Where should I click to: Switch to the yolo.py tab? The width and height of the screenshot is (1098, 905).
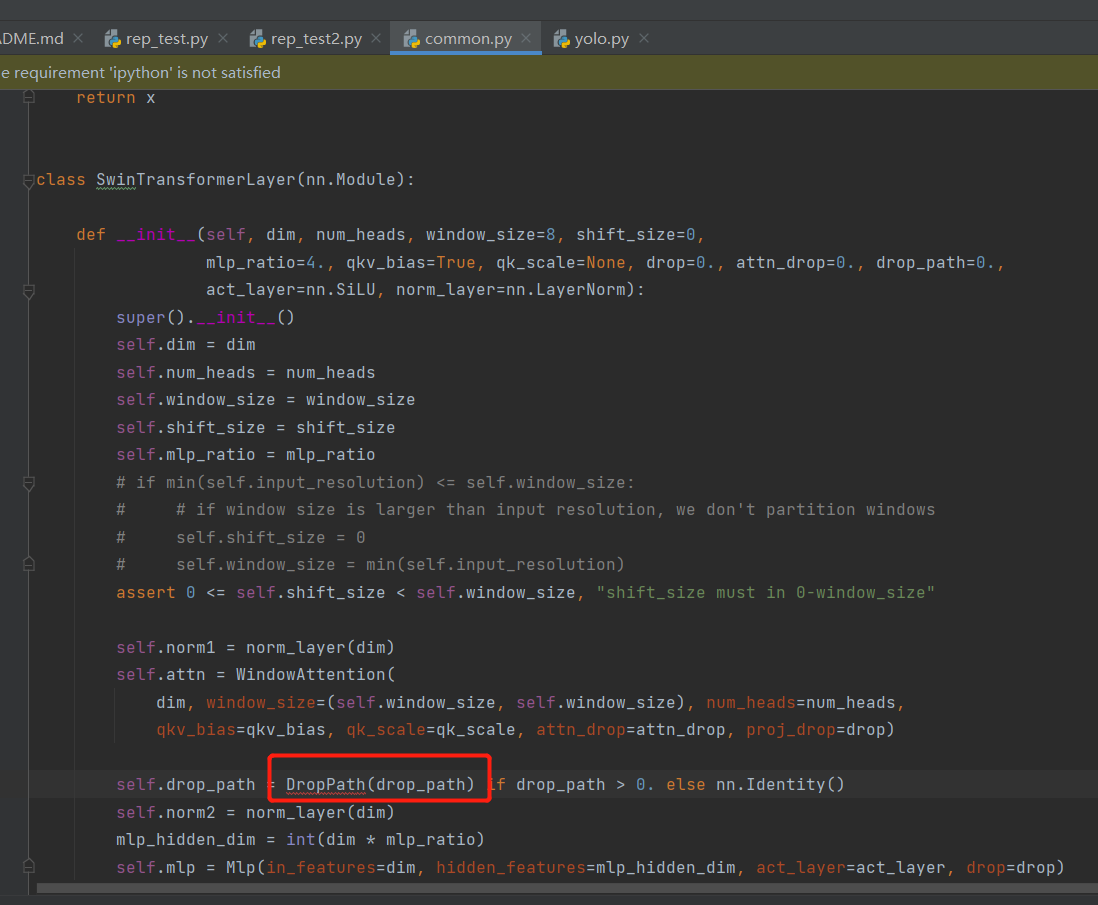[601, 39]
